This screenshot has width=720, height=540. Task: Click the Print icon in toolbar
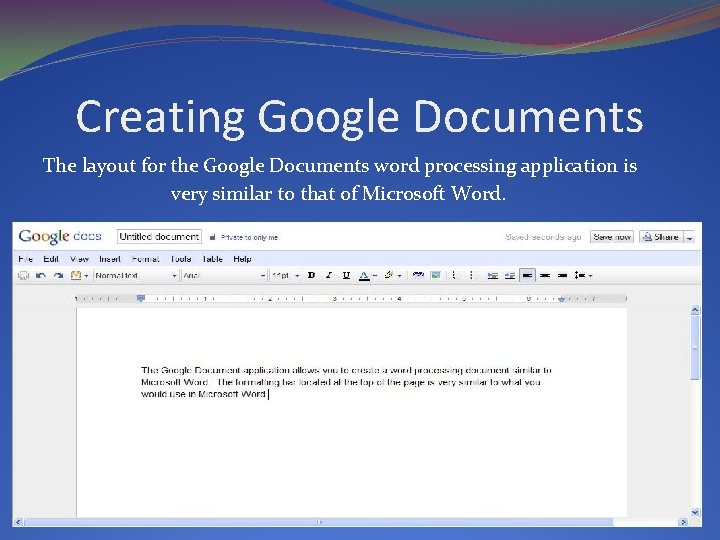(x=23, y=276)
